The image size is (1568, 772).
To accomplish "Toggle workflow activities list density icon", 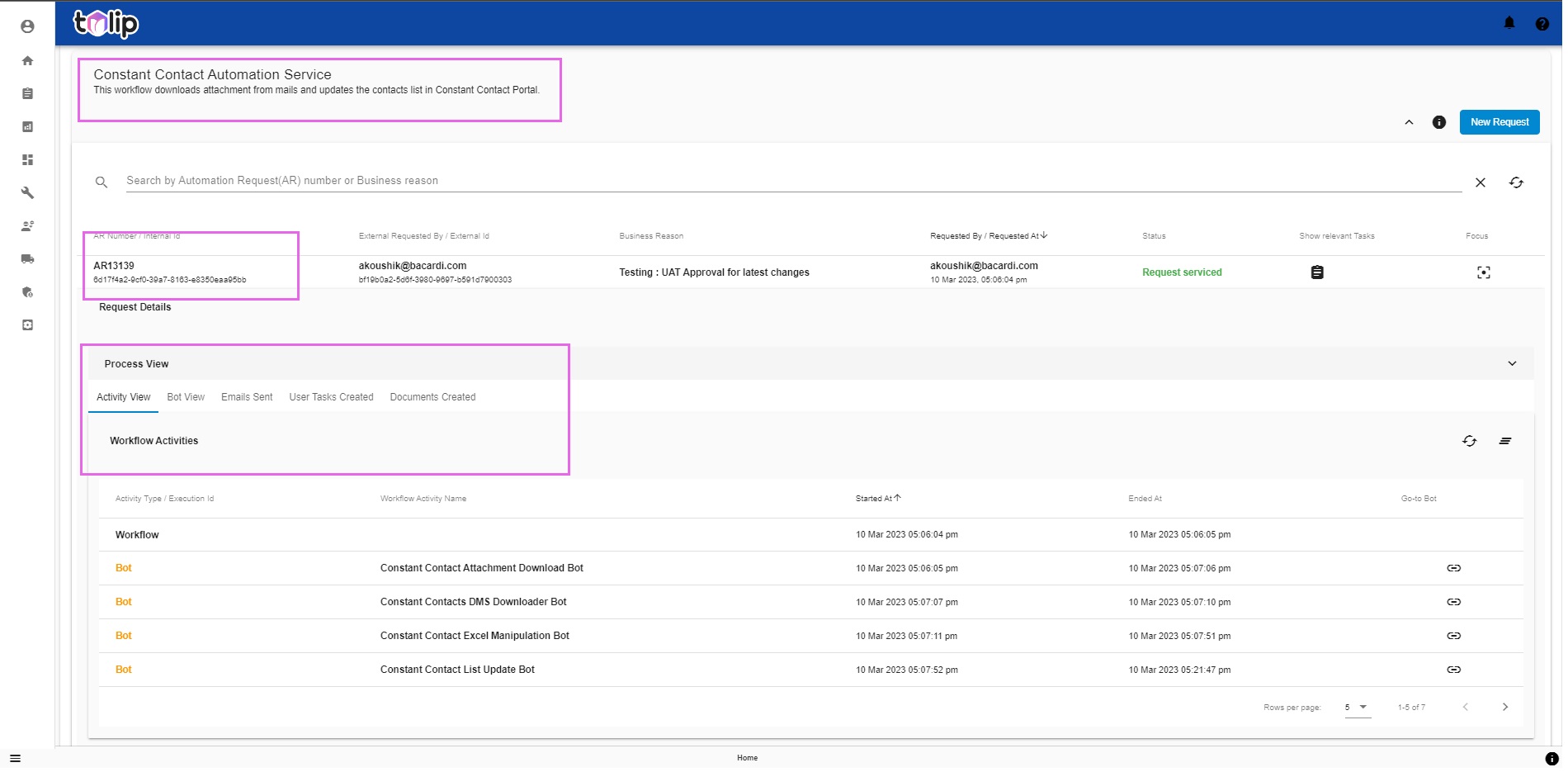I will [1505, 441].
